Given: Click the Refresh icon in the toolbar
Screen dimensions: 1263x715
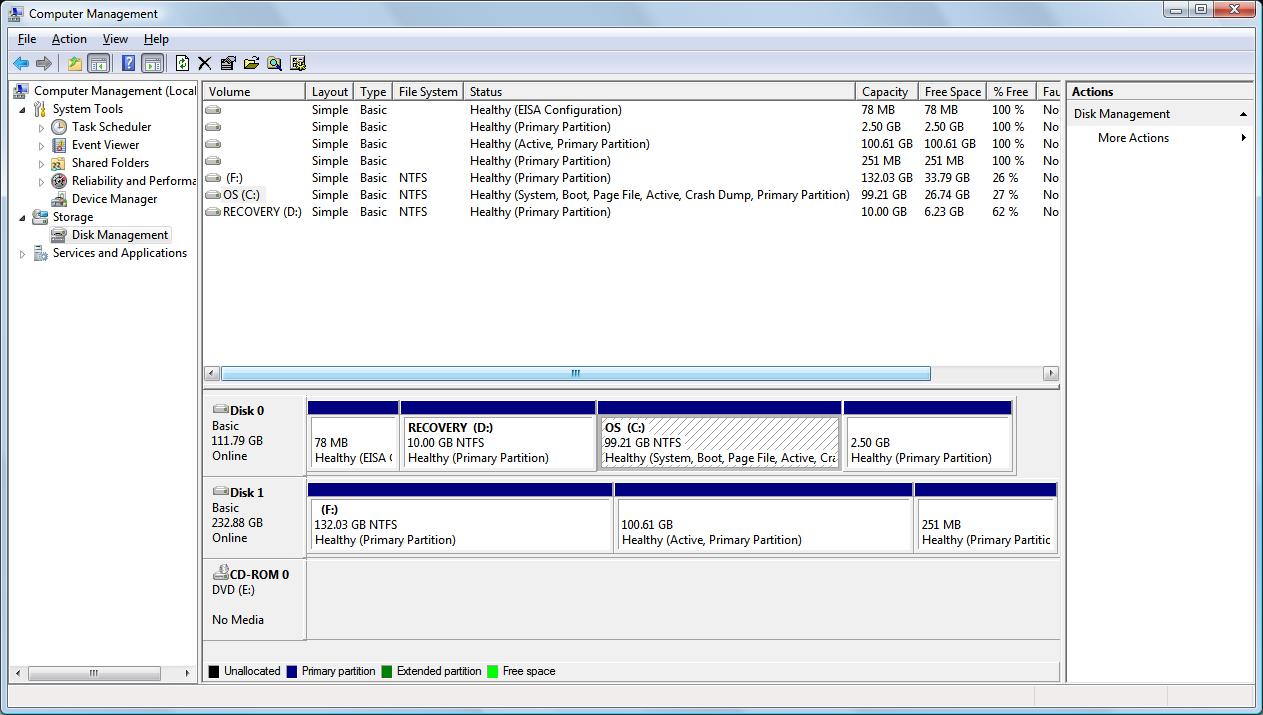Looking at the screenshot, I should click(x=182, y=63).
